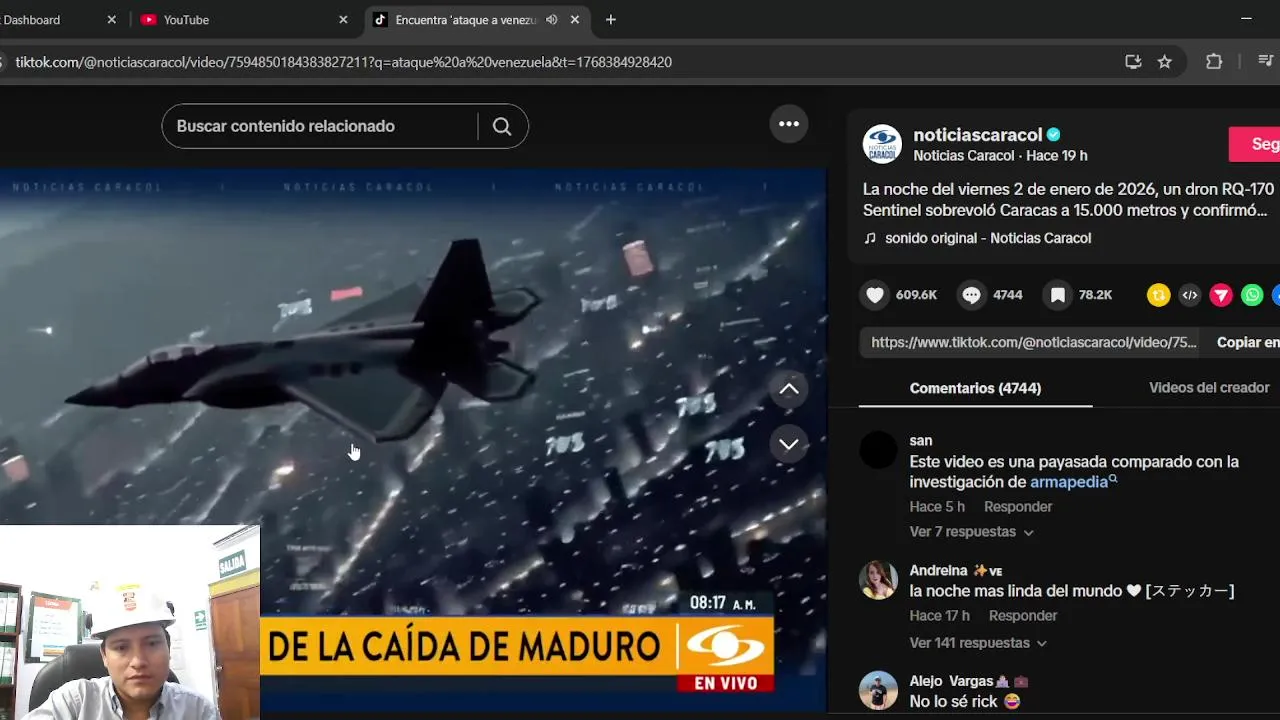The height and width of the screenshot is (720, 1280).
Task: Go to previous video with up arrow
Action: [x=789, y=389]
